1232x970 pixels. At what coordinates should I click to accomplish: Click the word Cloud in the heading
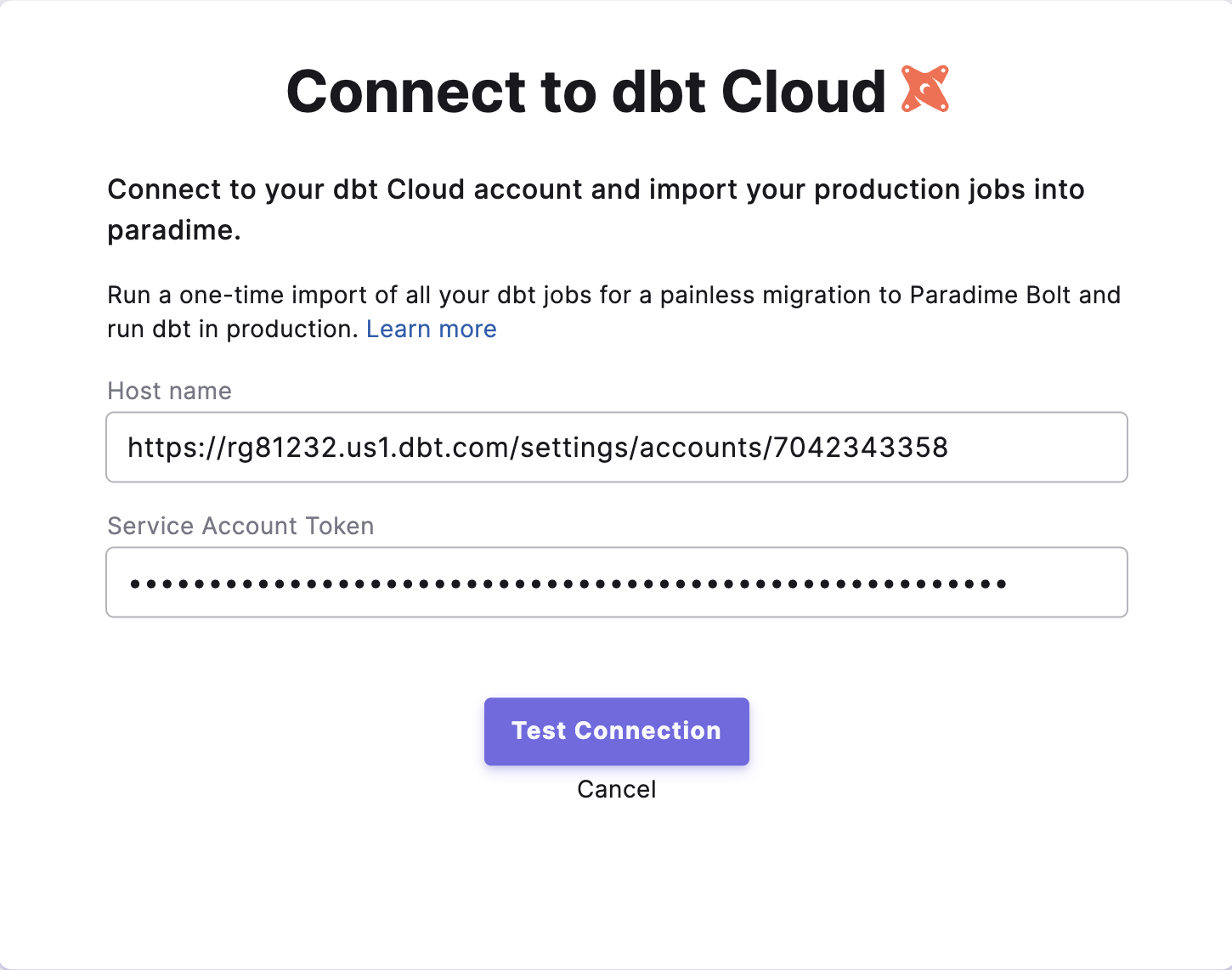point(803,91)
